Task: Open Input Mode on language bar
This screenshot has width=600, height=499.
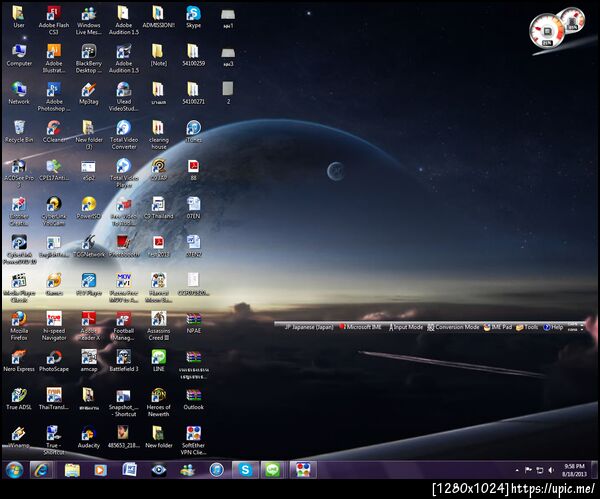Action: click(406, 327)
